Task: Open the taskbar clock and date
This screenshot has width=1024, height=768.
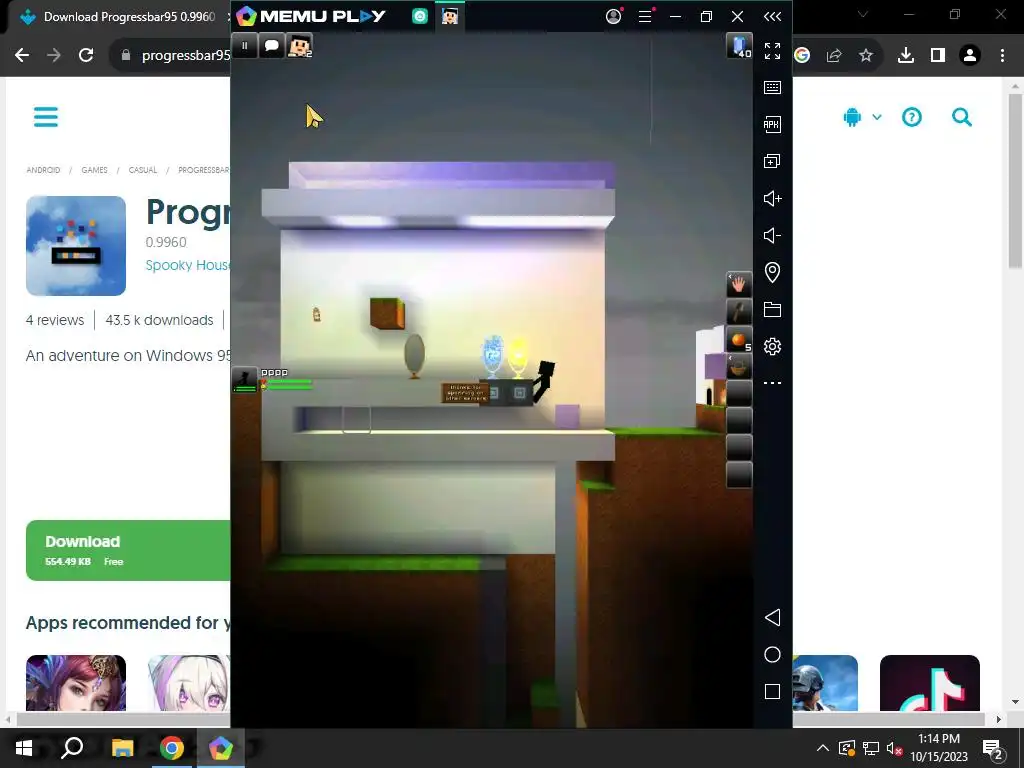Action: point(939,748)
